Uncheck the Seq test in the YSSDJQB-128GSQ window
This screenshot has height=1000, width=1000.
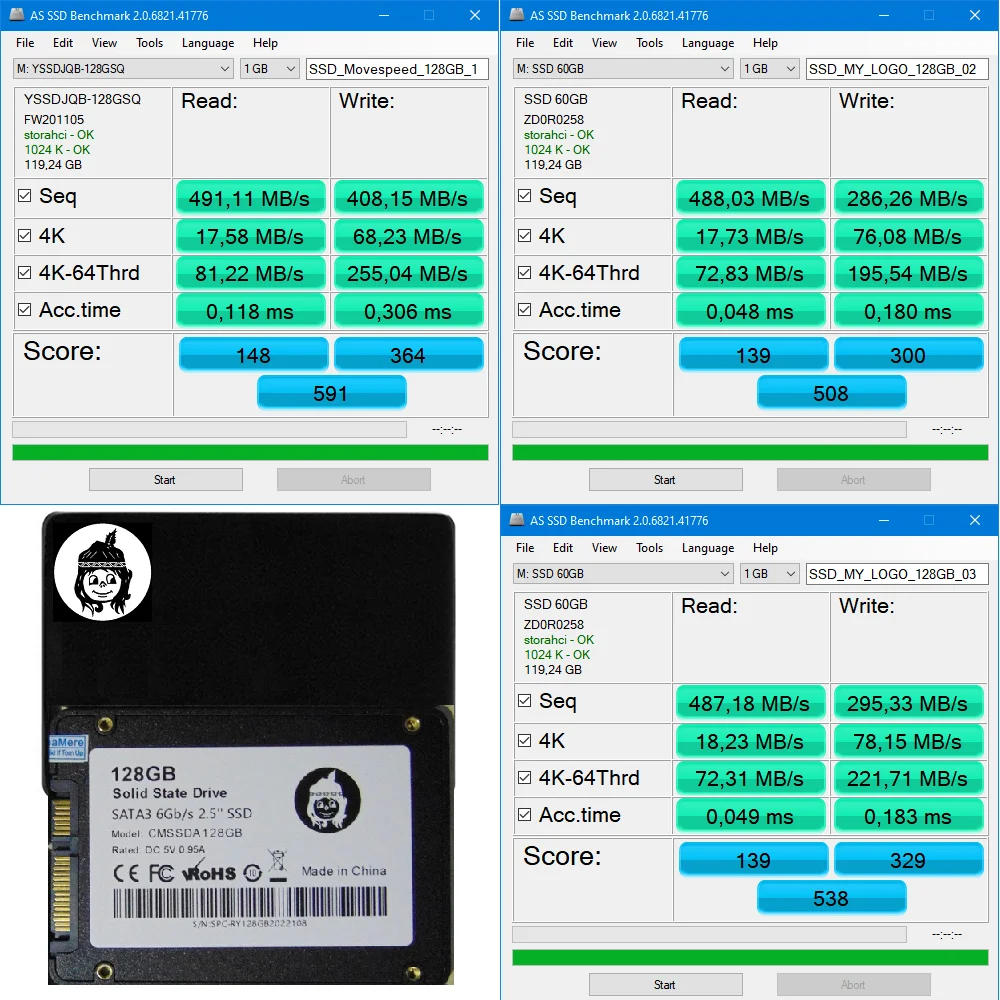[x=24, y=196]
